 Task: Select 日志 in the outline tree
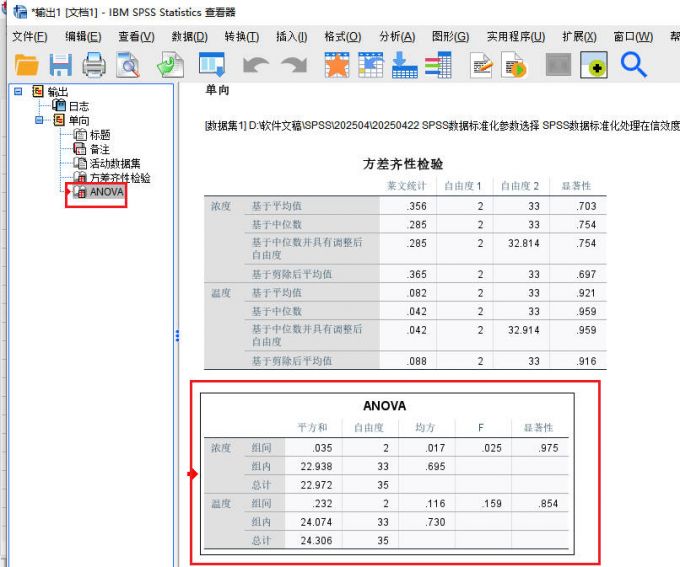click(x=78, y=106)
